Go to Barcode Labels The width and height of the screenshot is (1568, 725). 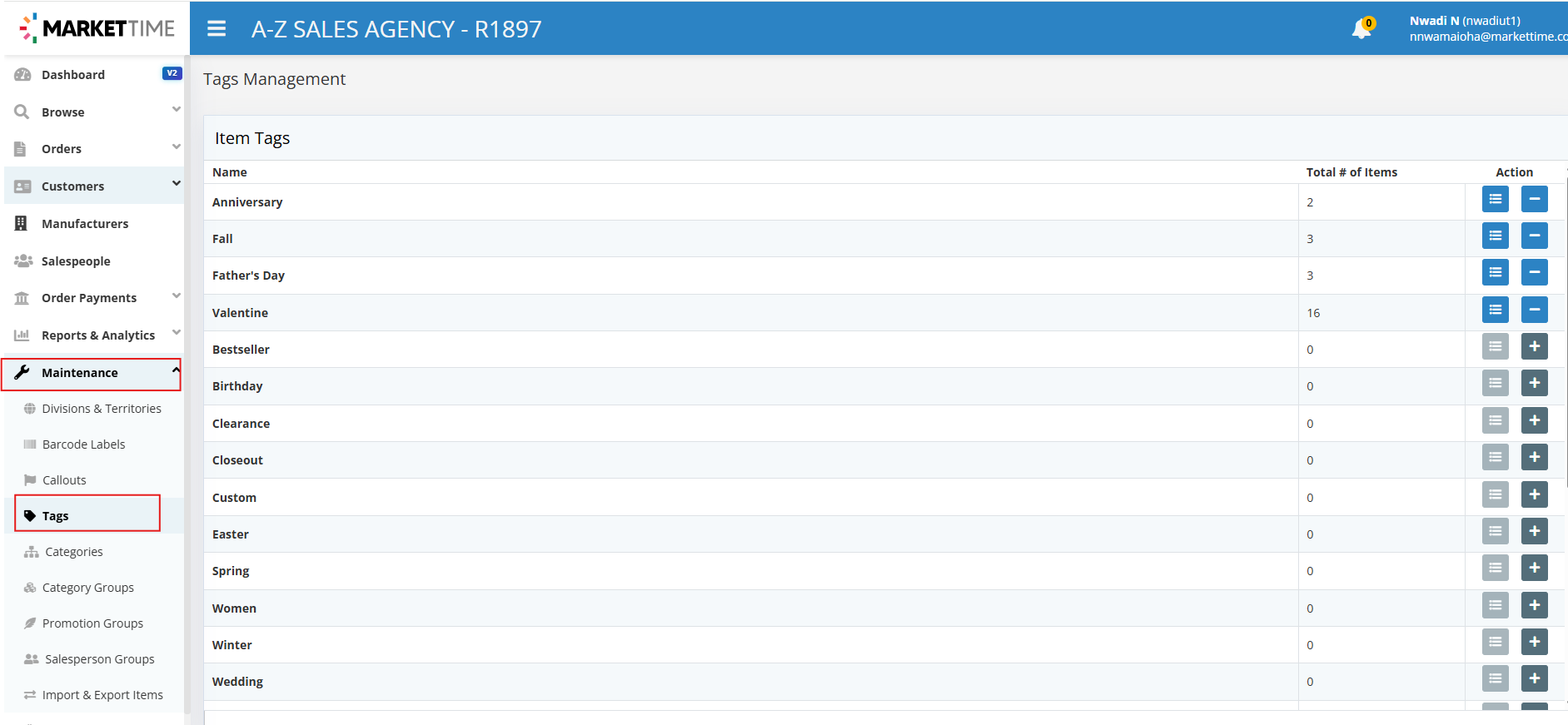point(83,444)
